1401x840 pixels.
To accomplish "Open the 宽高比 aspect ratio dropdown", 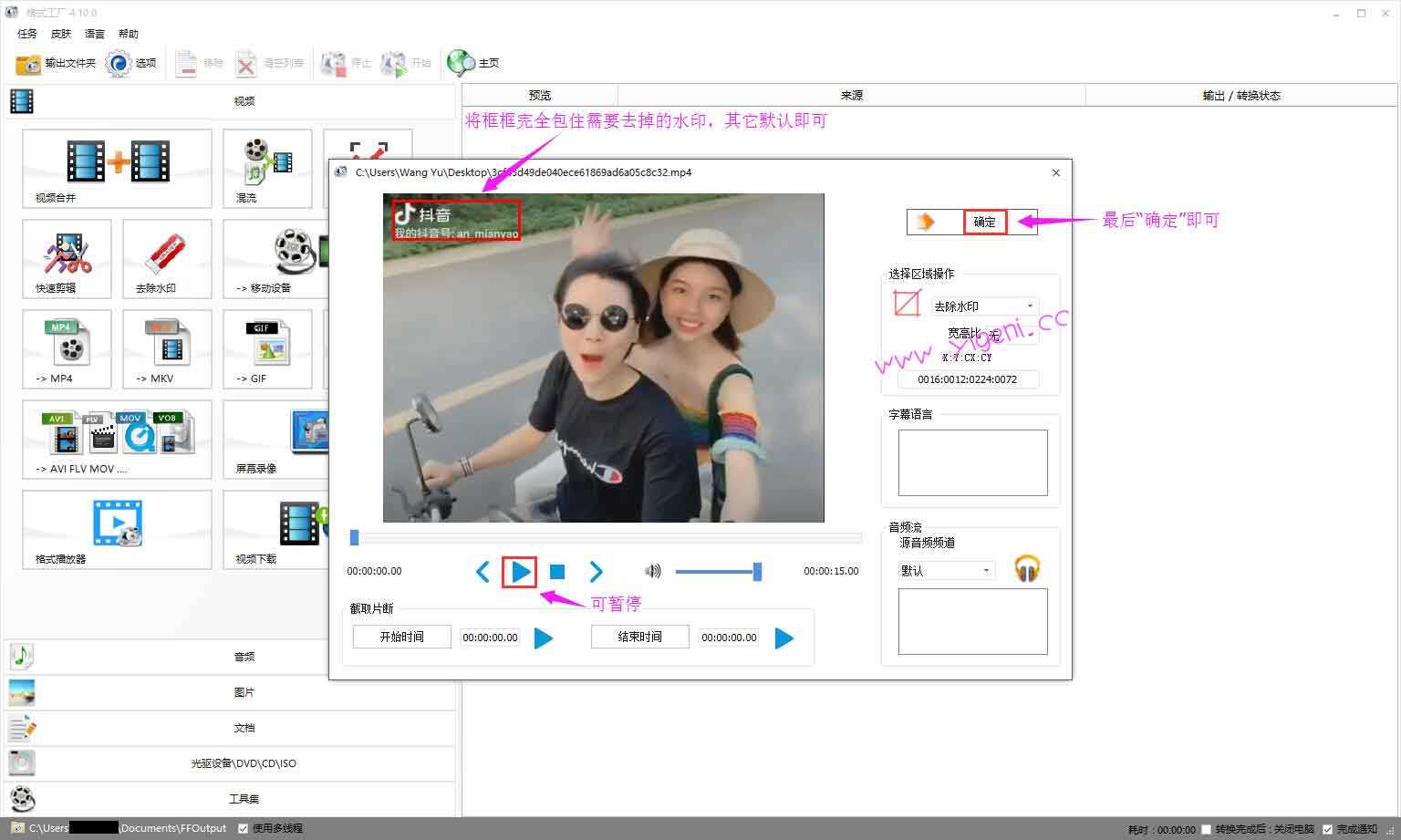I will 1013,335.
